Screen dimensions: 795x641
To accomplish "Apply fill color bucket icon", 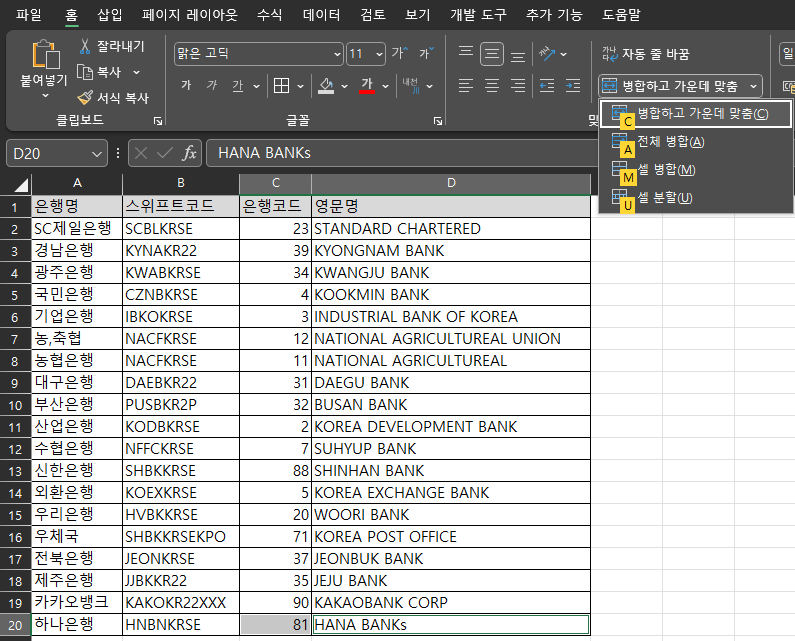I will coord(326,86).
